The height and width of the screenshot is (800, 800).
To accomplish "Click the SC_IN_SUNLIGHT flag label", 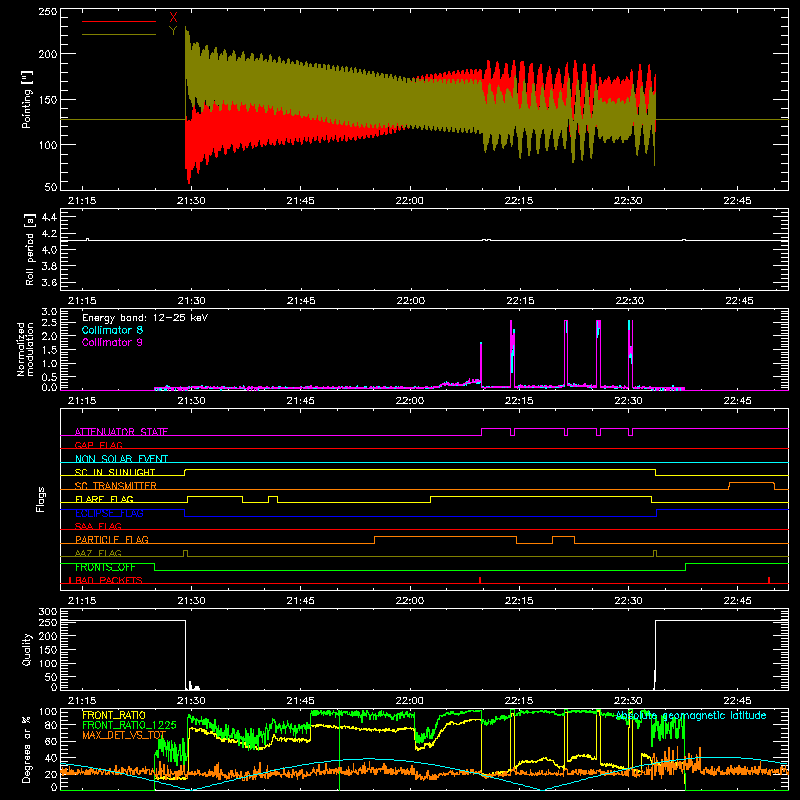I will click(115, 472).
